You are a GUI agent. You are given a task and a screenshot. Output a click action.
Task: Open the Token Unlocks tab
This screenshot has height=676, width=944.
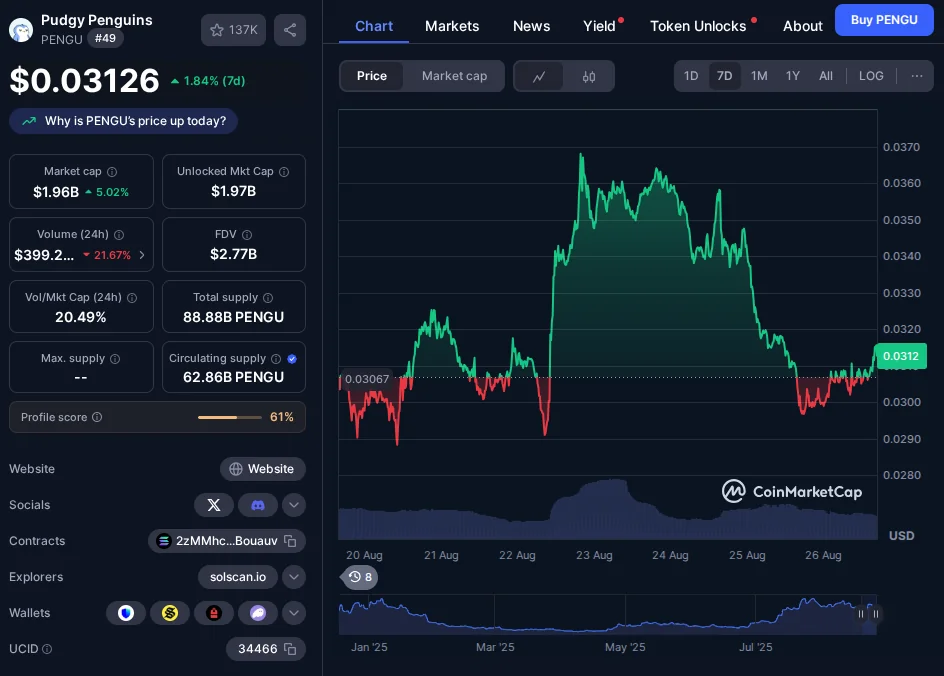(698, 26)
